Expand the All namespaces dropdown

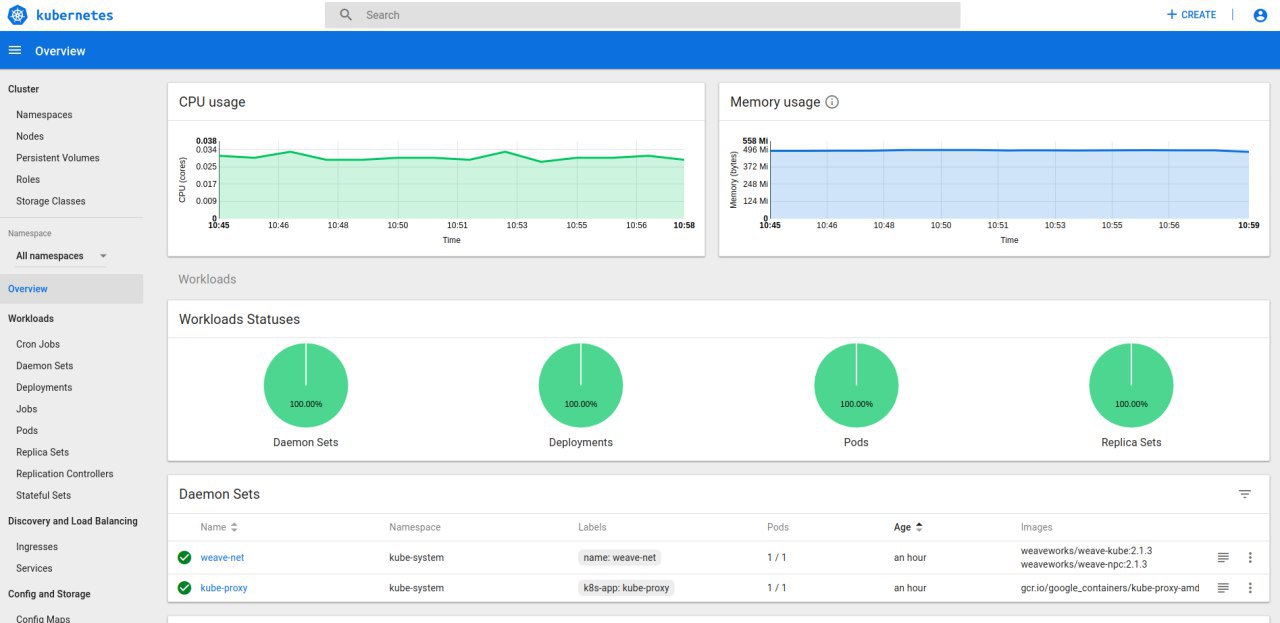click(61, 256)
